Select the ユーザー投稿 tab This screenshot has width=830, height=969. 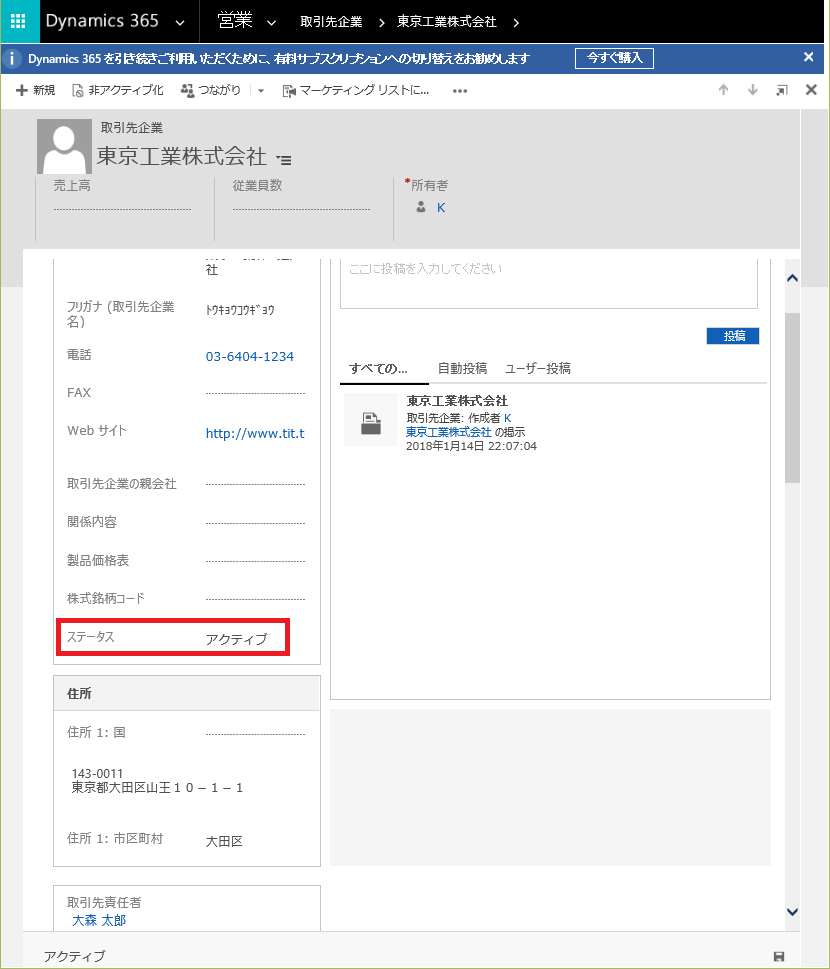click(538, 368)
